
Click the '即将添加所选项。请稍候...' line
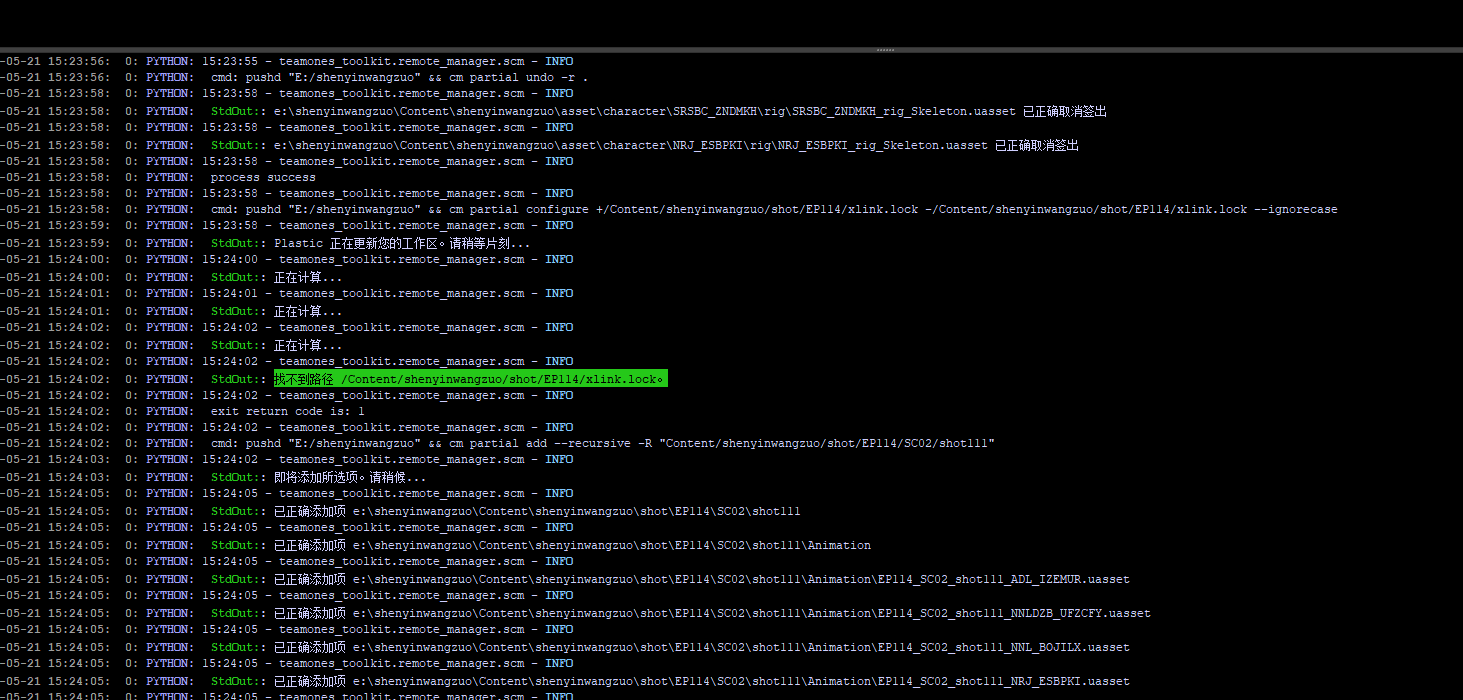tap(350, 477)
